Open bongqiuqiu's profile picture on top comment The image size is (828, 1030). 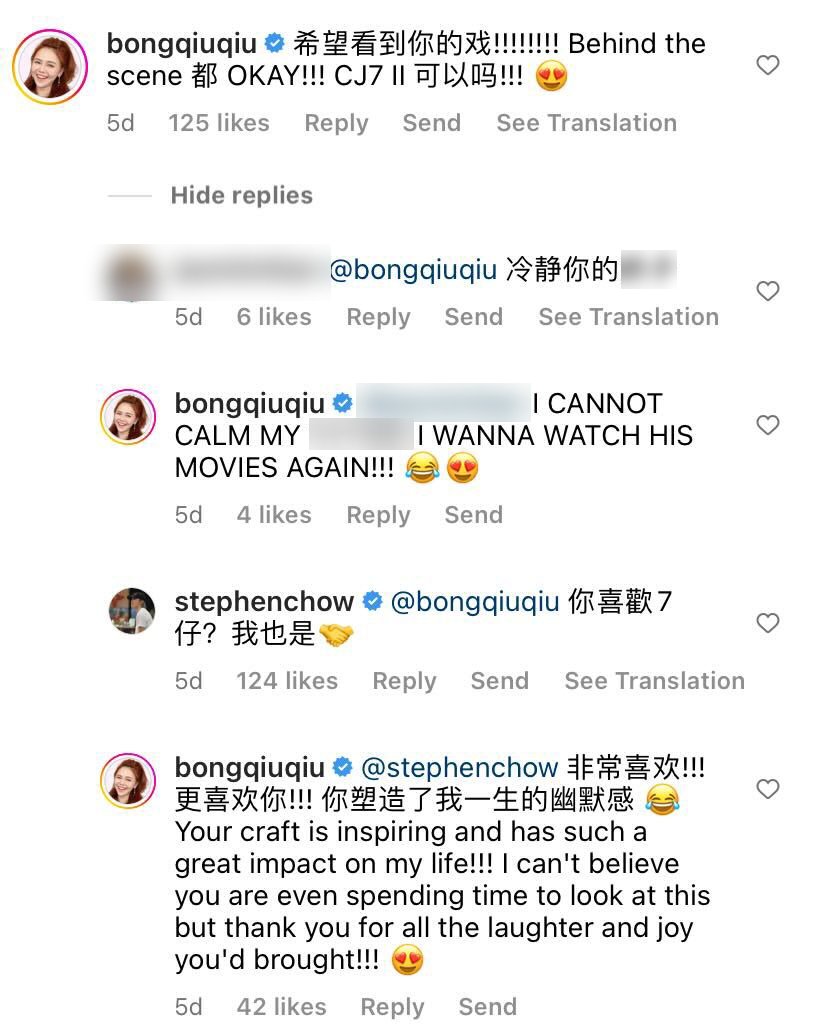50,66
